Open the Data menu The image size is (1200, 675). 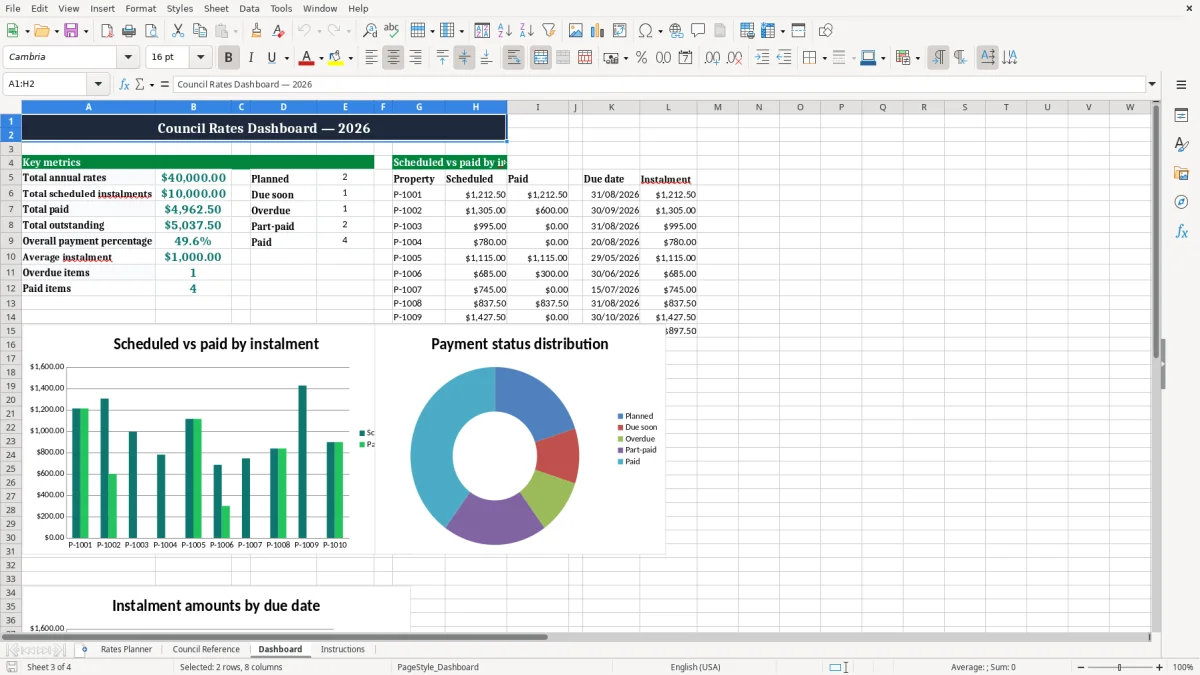(249, 8)
